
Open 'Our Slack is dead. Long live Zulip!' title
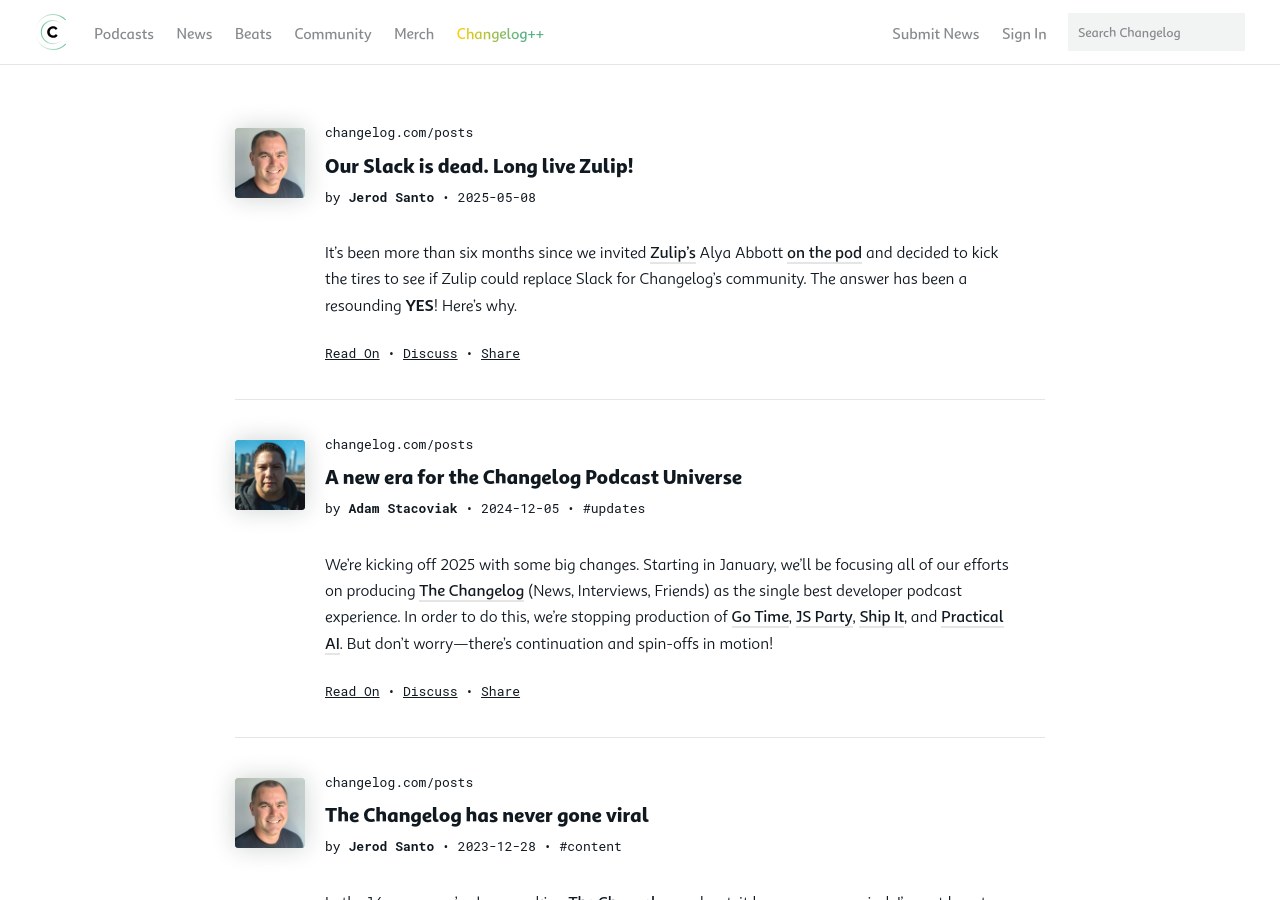(x=479, y=166)
